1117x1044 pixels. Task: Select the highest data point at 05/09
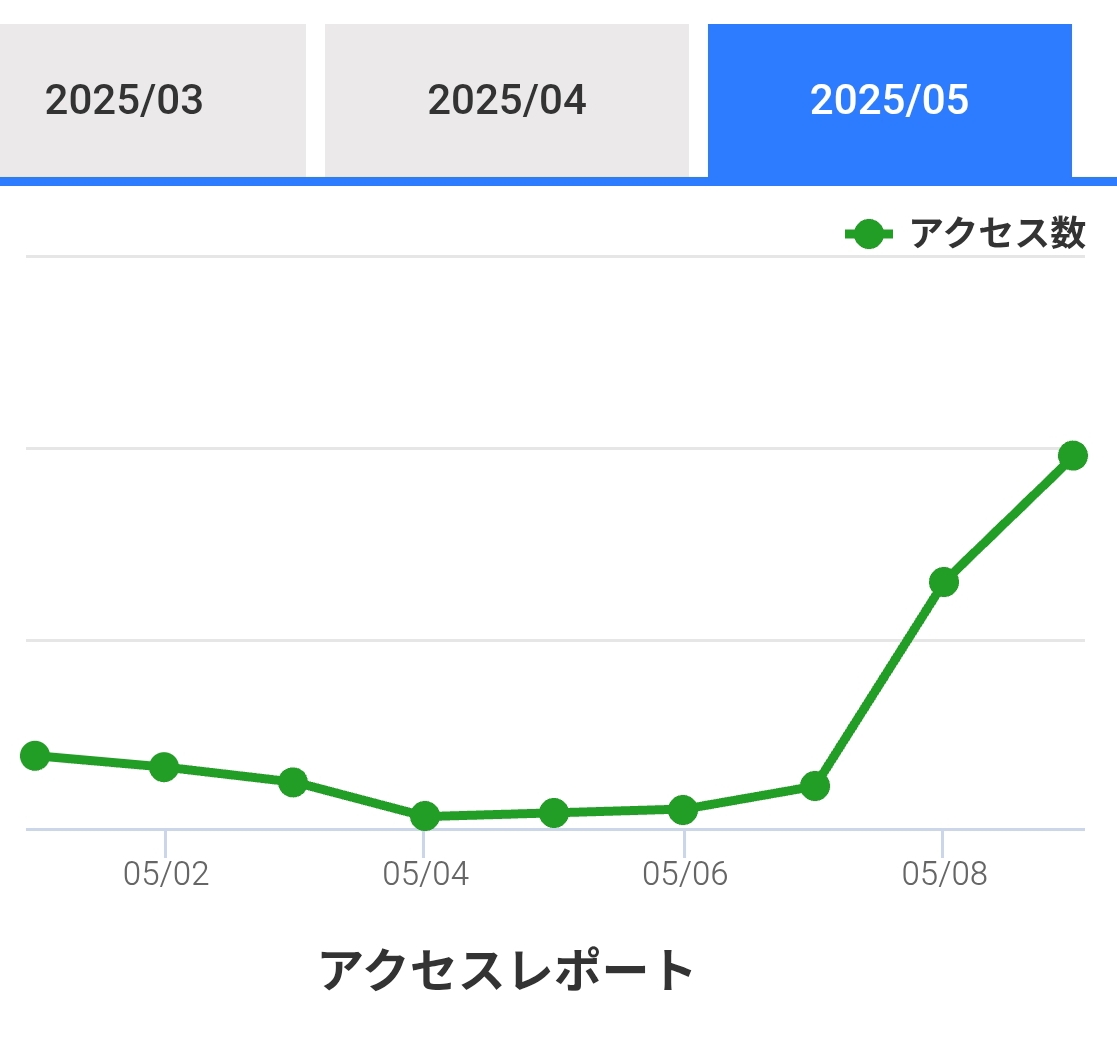1073,455
